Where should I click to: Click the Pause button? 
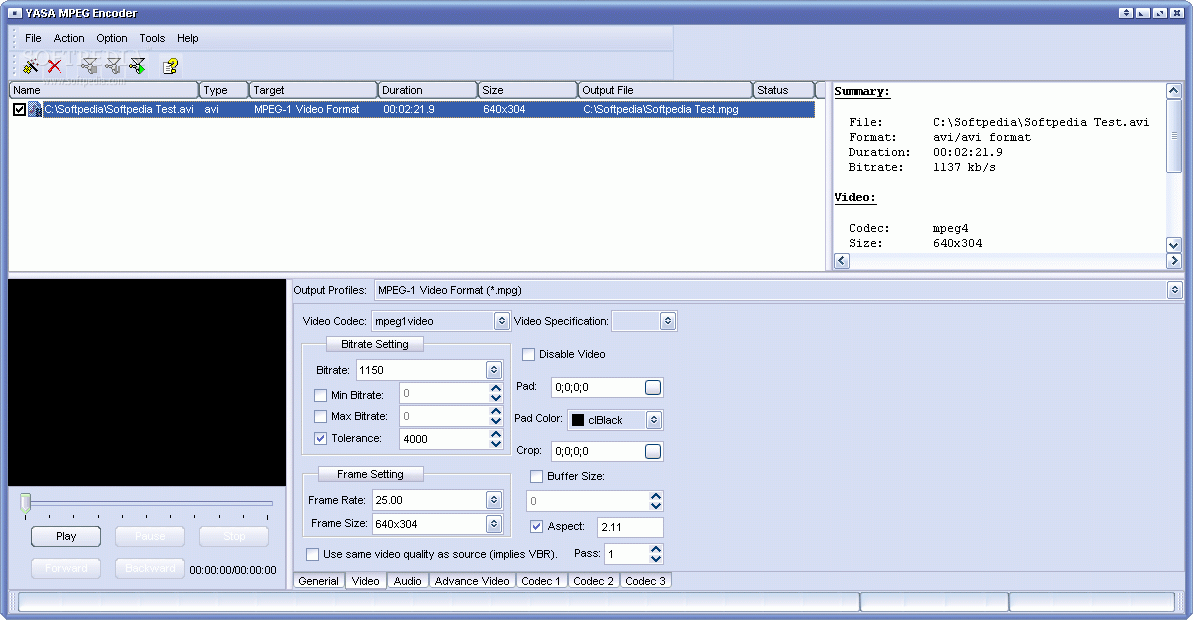point(150,536)
